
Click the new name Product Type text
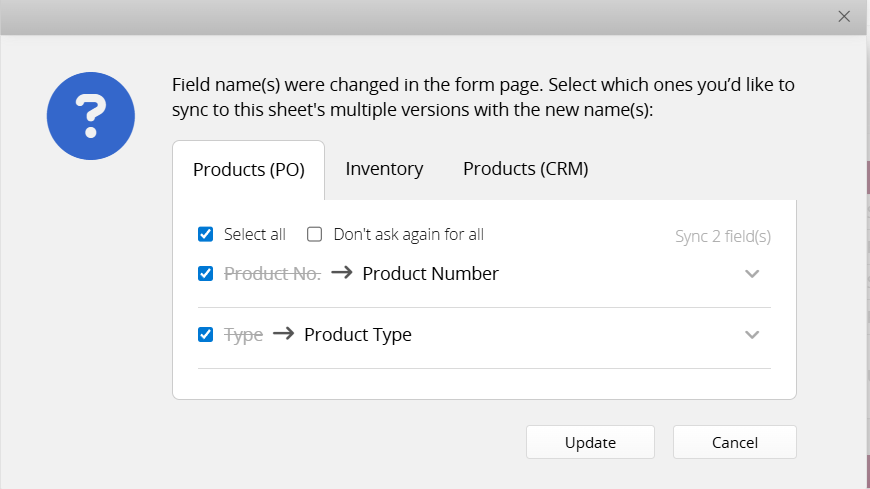click(358, 335)
